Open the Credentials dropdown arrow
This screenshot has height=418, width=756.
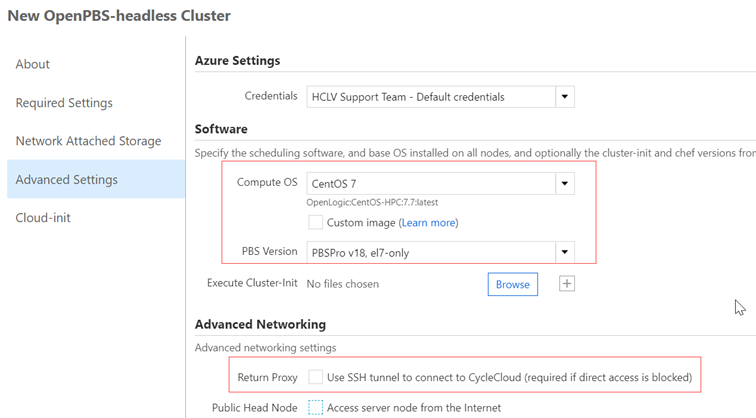click(x=565, y=97)
